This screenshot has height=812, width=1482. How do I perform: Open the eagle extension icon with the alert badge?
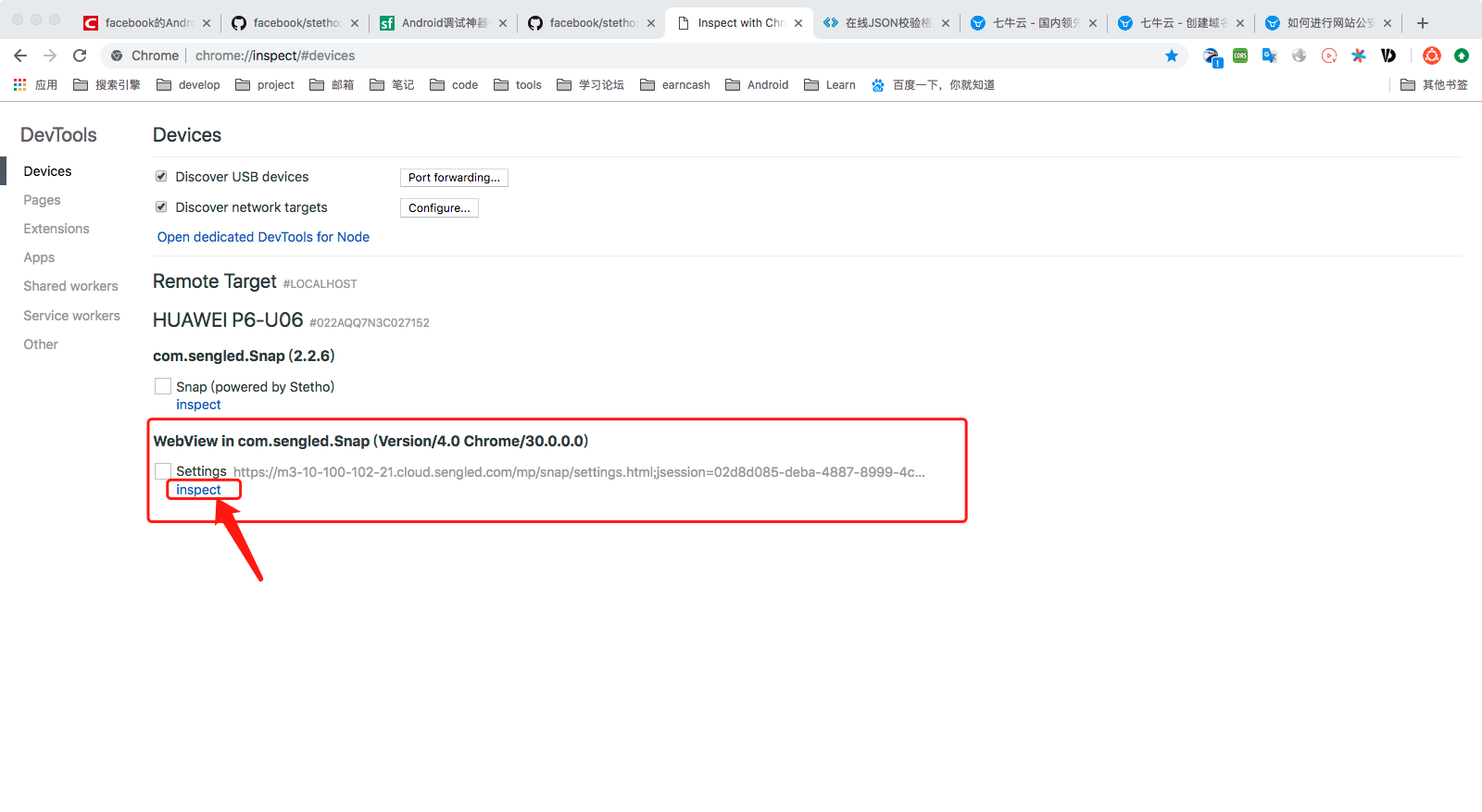point(1212,56)
